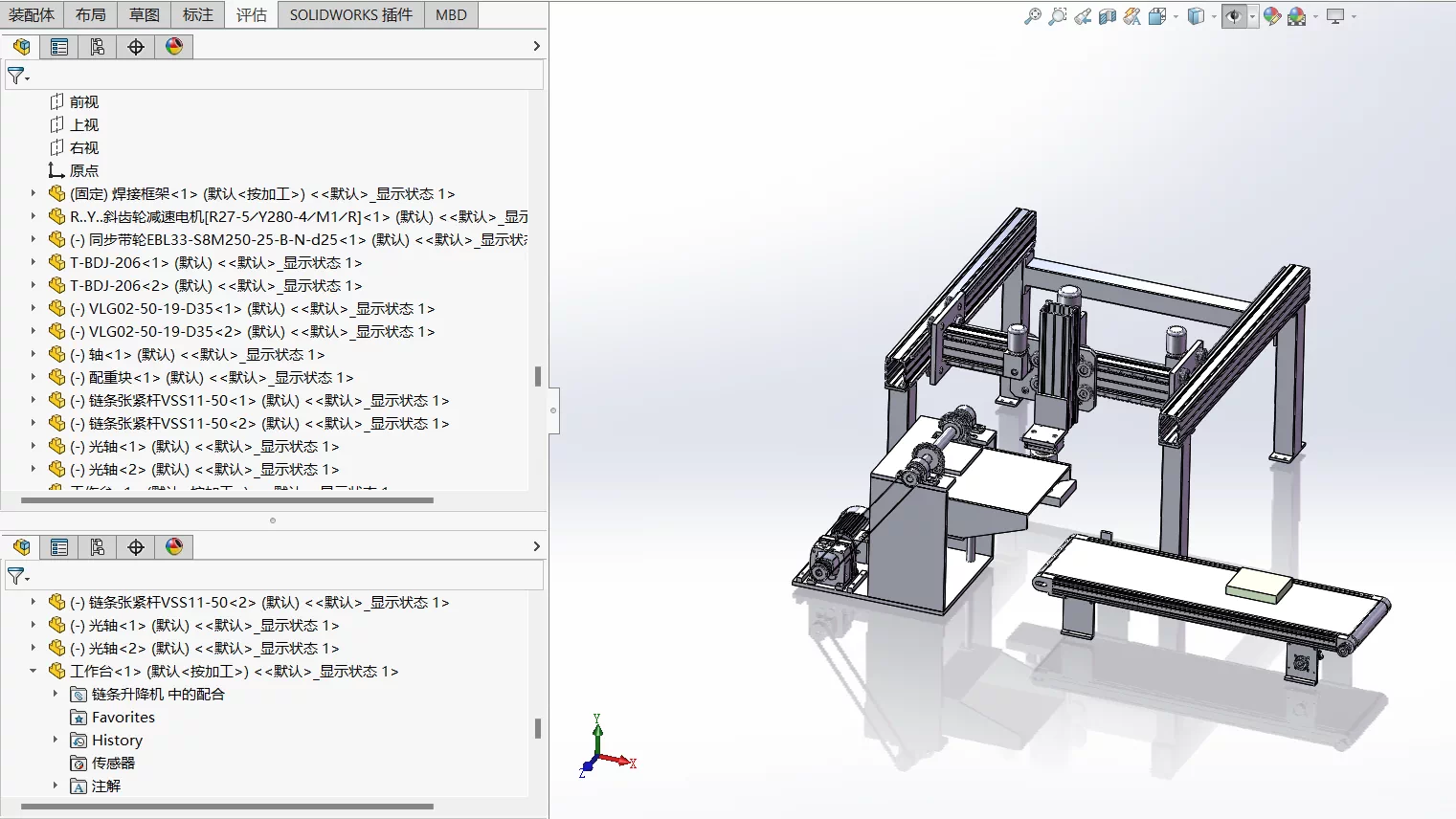Activate the Zoom to Area tool
1456x819 pixels.
tap(1057, 16)
